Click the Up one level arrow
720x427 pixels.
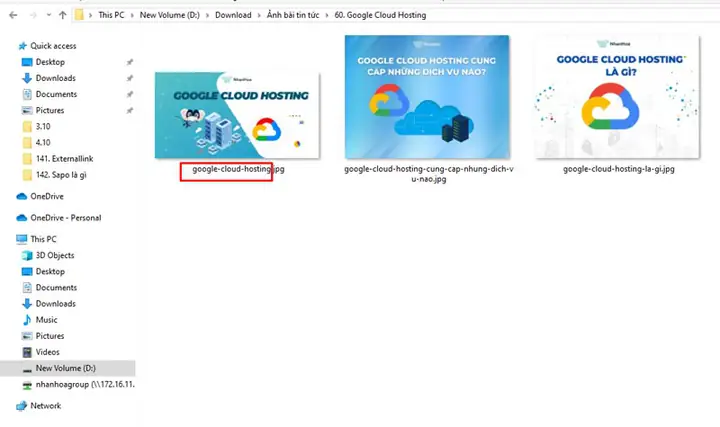coord(62,15)
